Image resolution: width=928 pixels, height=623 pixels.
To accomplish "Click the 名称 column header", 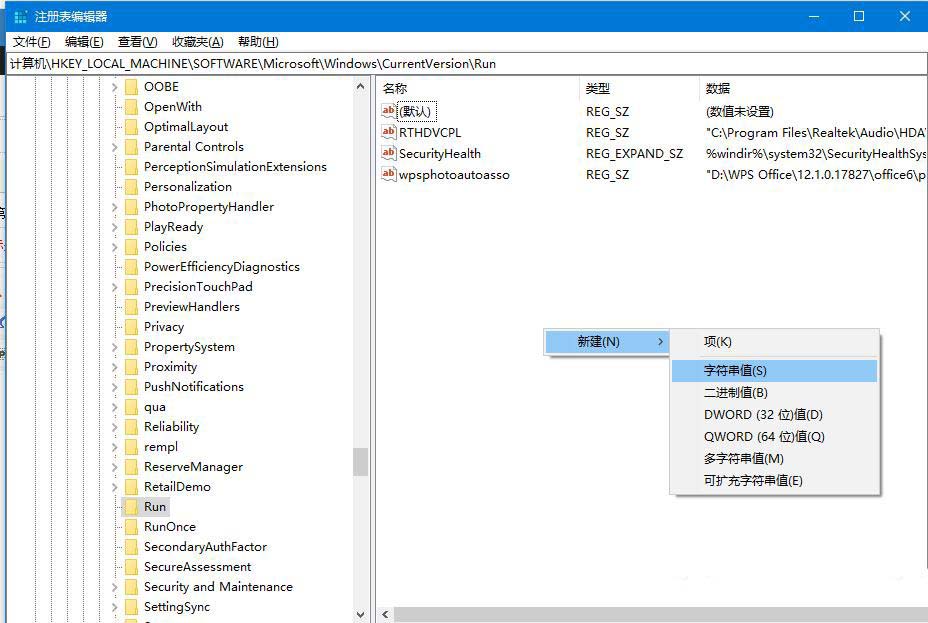I will (x=396, y=88).
